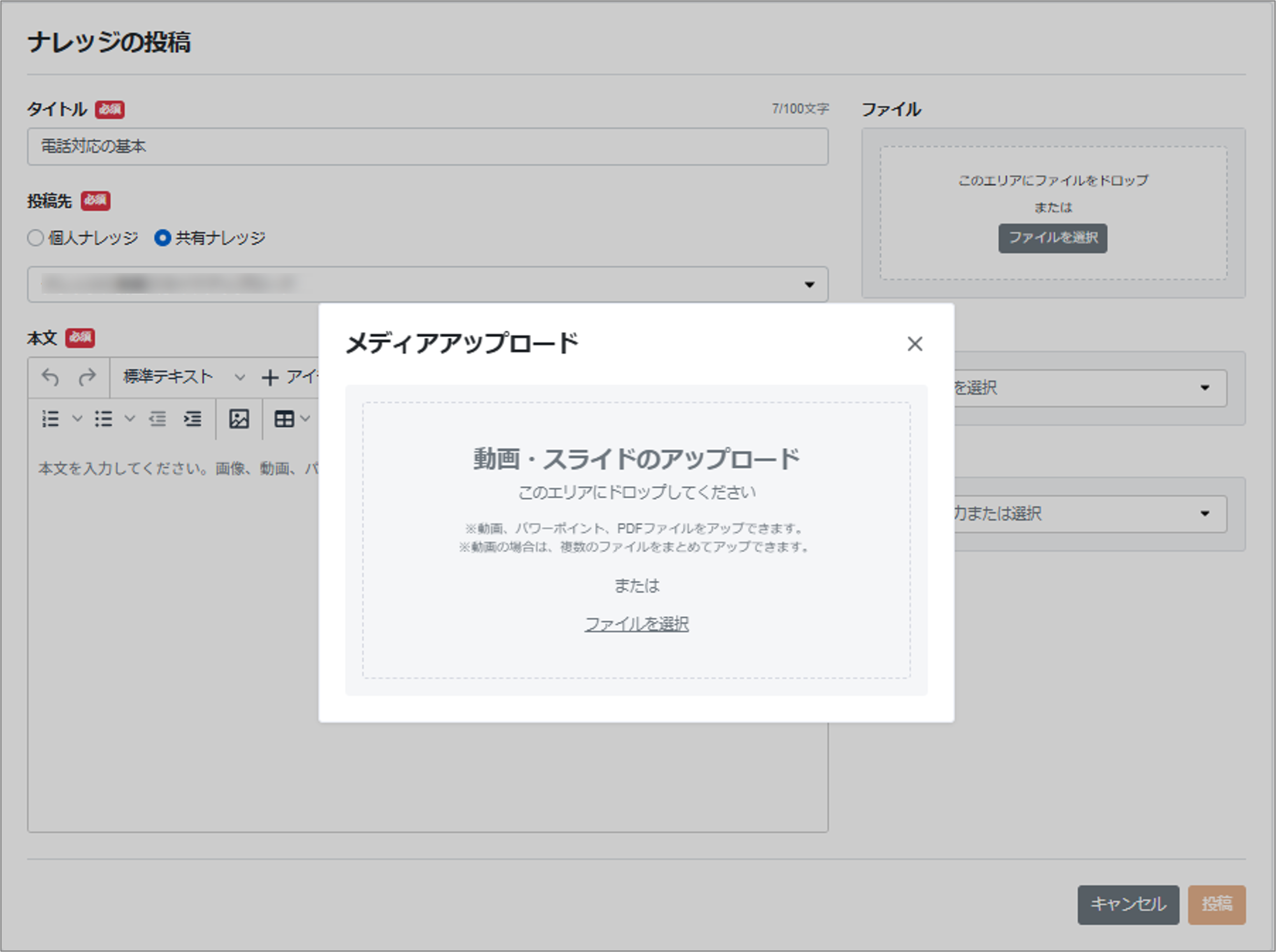The height and width of the screenshot is (952, 1276).
Task: Click the increase indent icon
Action: 193,419
